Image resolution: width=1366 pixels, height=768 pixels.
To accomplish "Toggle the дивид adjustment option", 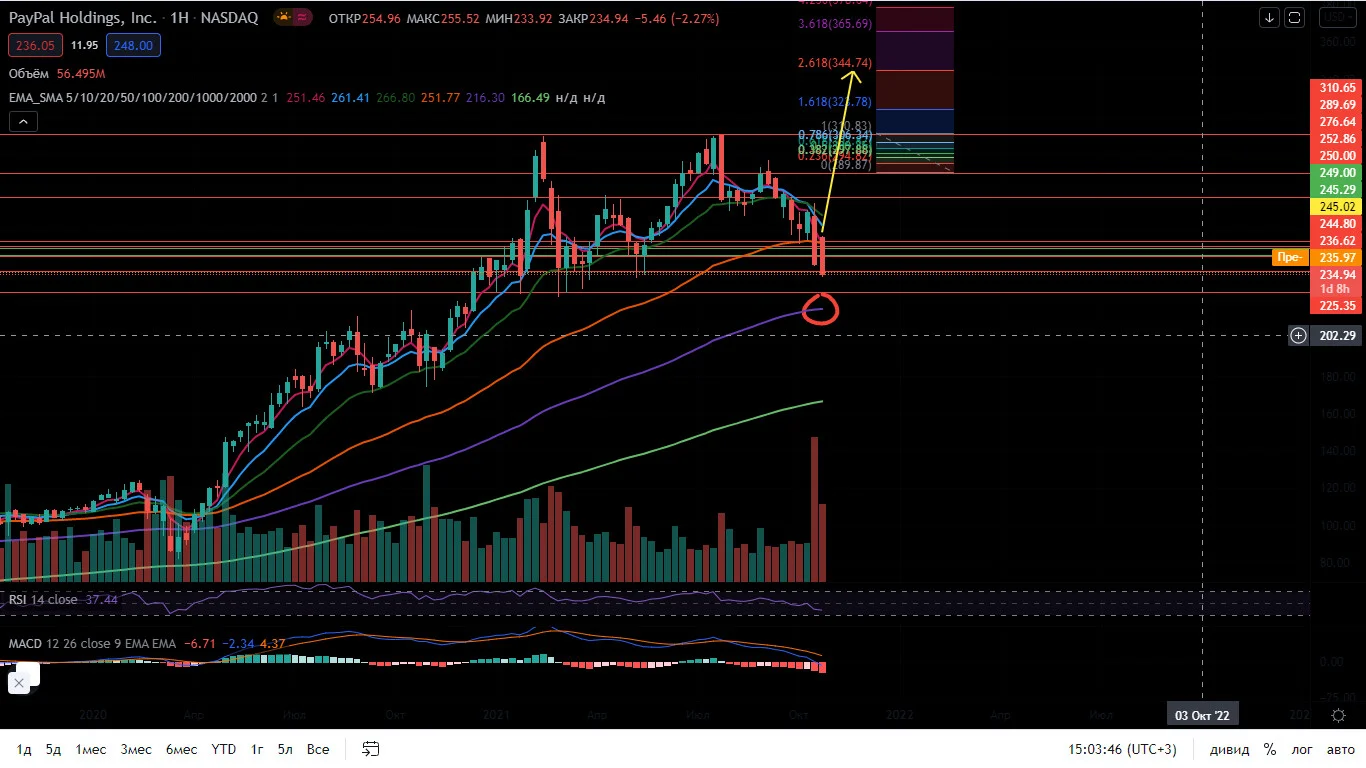I will click(x=1229, y=749).
